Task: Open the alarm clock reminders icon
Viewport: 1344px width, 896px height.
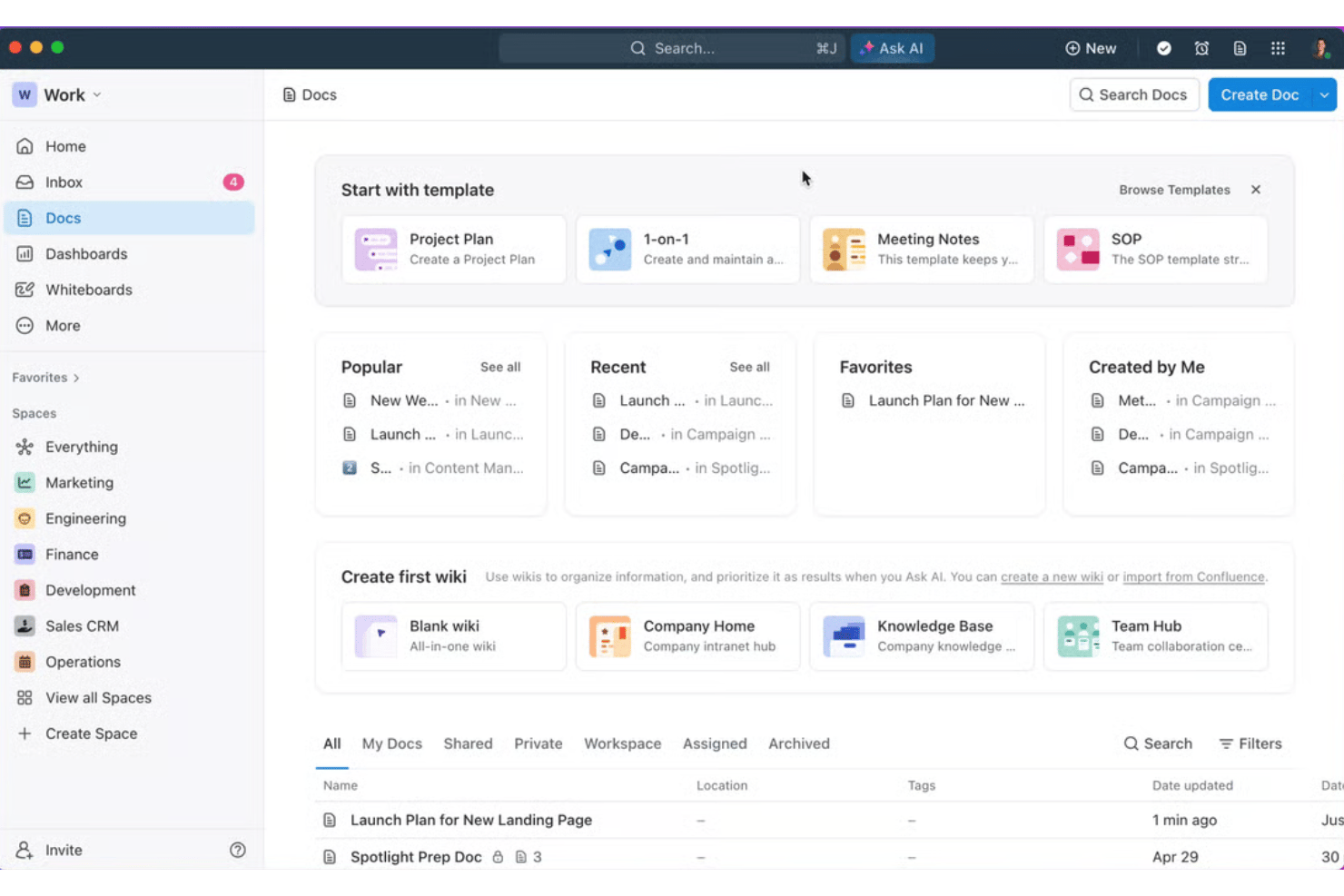Action: click(x=1201, y=48)
